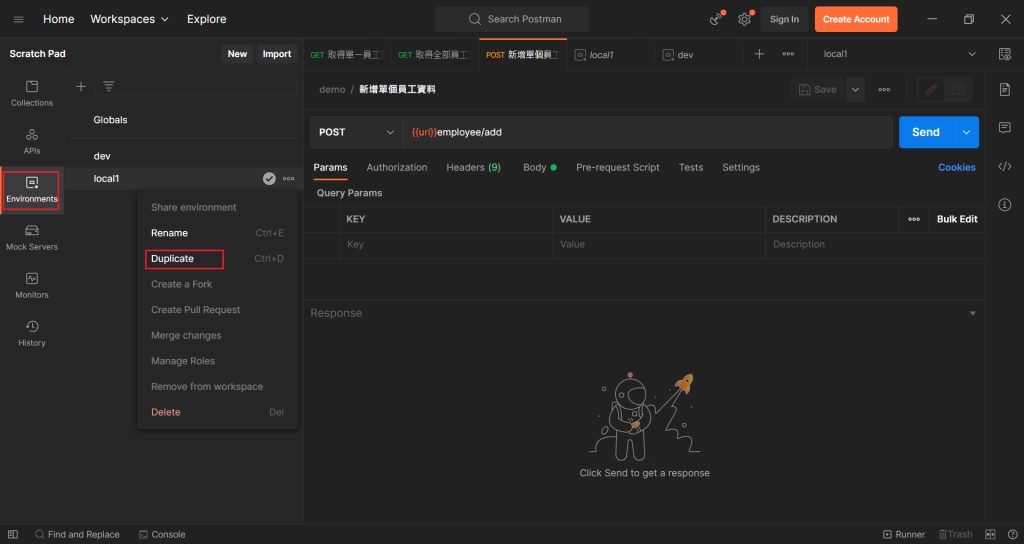Viewport: 1024px width, 544px height.
Task: Open three-dots menu for local1 environment
Action: [x=288, y=178]
